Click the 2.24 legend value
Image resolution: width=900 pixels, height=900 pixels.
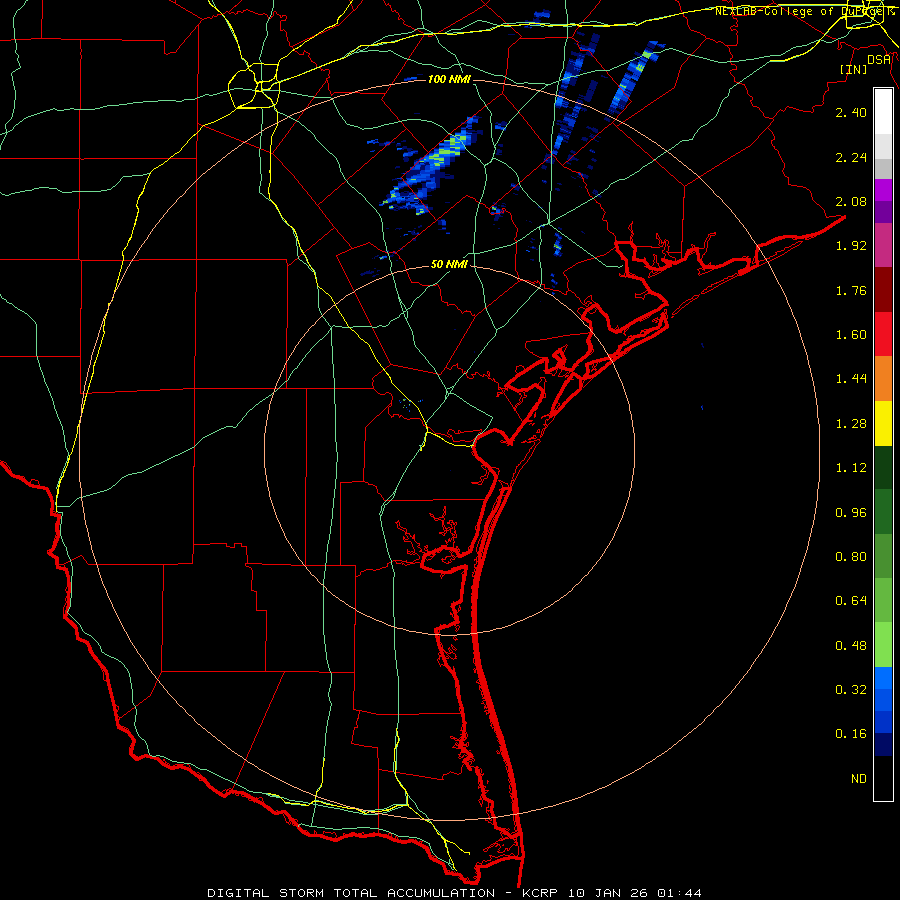point(851,157)
